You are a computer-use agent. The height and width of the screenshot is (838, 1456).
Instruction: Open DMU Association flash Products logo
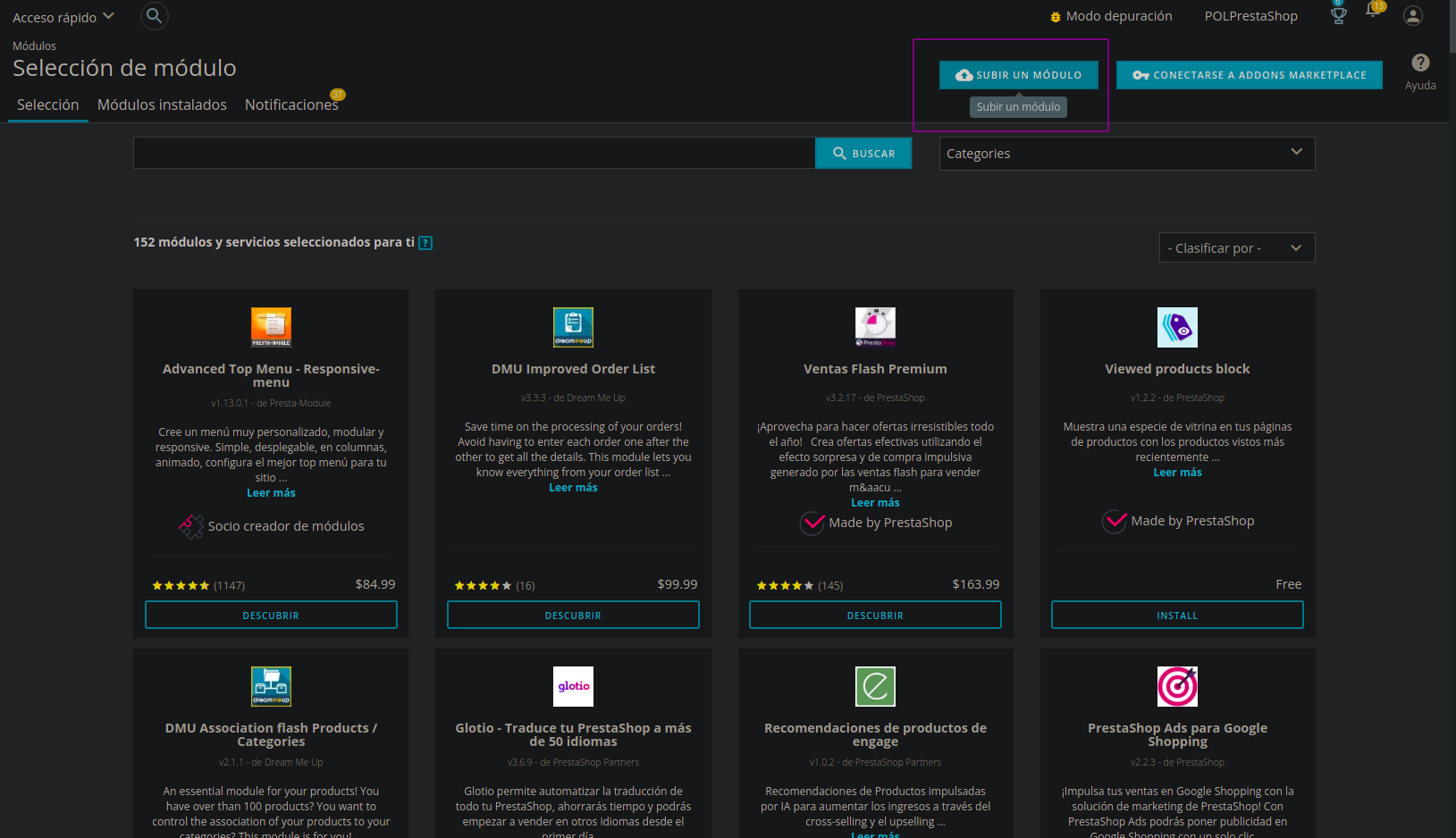(271, 686)
